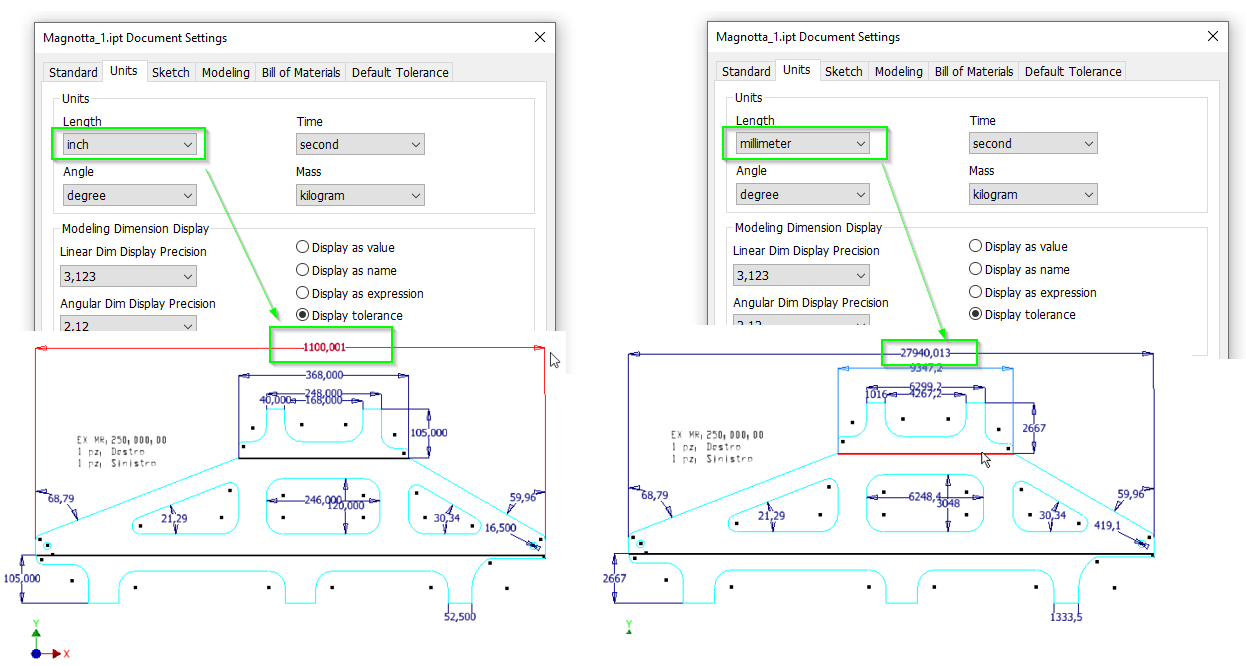The width and height of the screenshot is (1246, 666).
Task: Click the green Y axis marker in right sketch
Action: point(628,625)
